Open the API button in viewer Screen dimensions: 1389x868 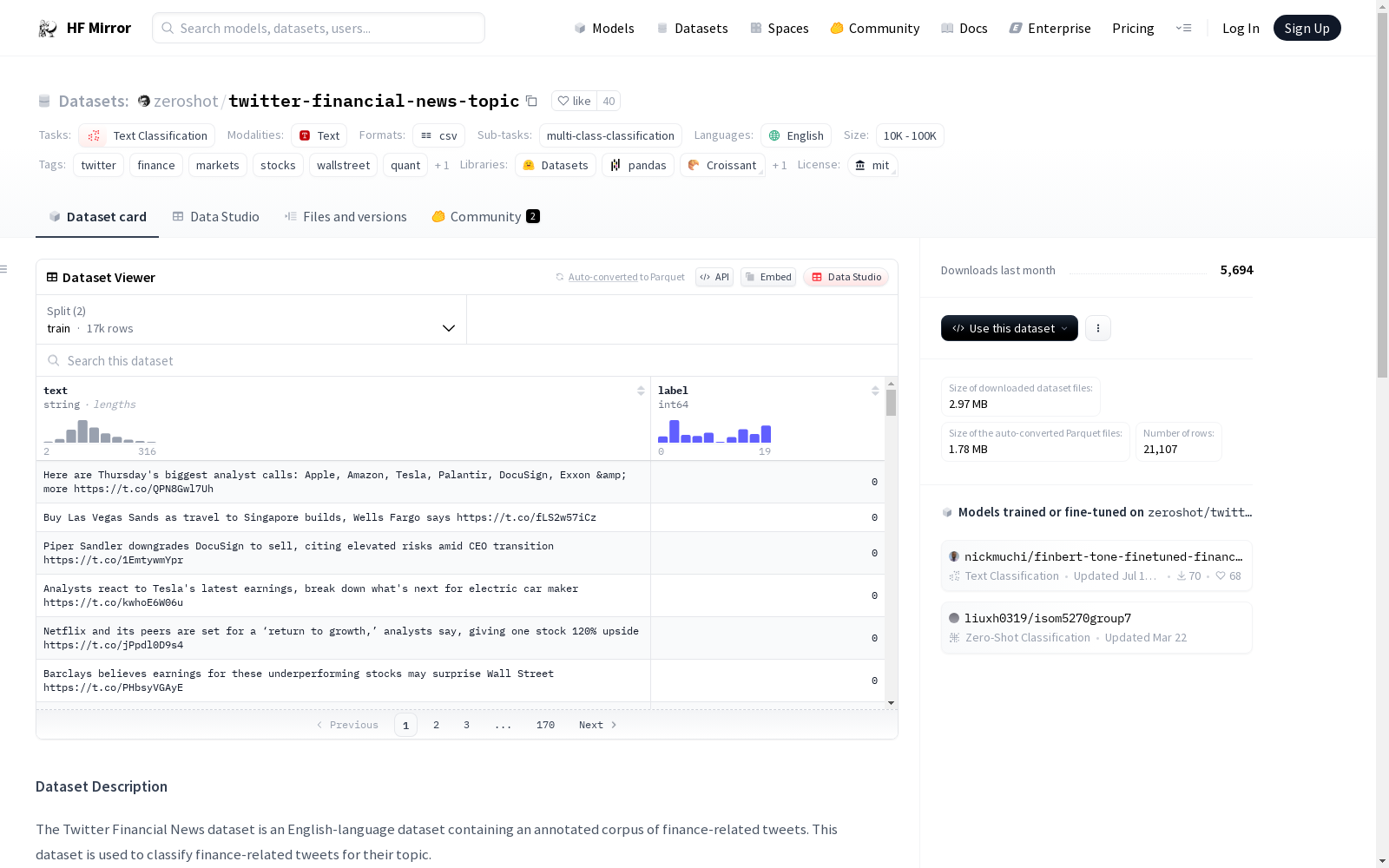(x=714, y=277)
